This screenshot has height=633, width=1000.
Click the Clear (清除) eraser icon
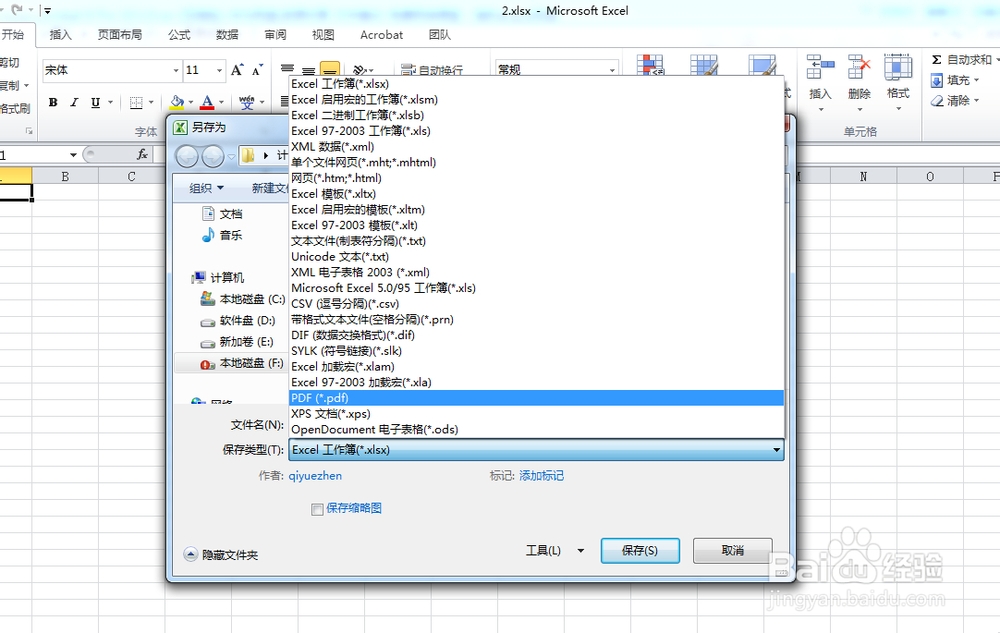click(937, 102)
